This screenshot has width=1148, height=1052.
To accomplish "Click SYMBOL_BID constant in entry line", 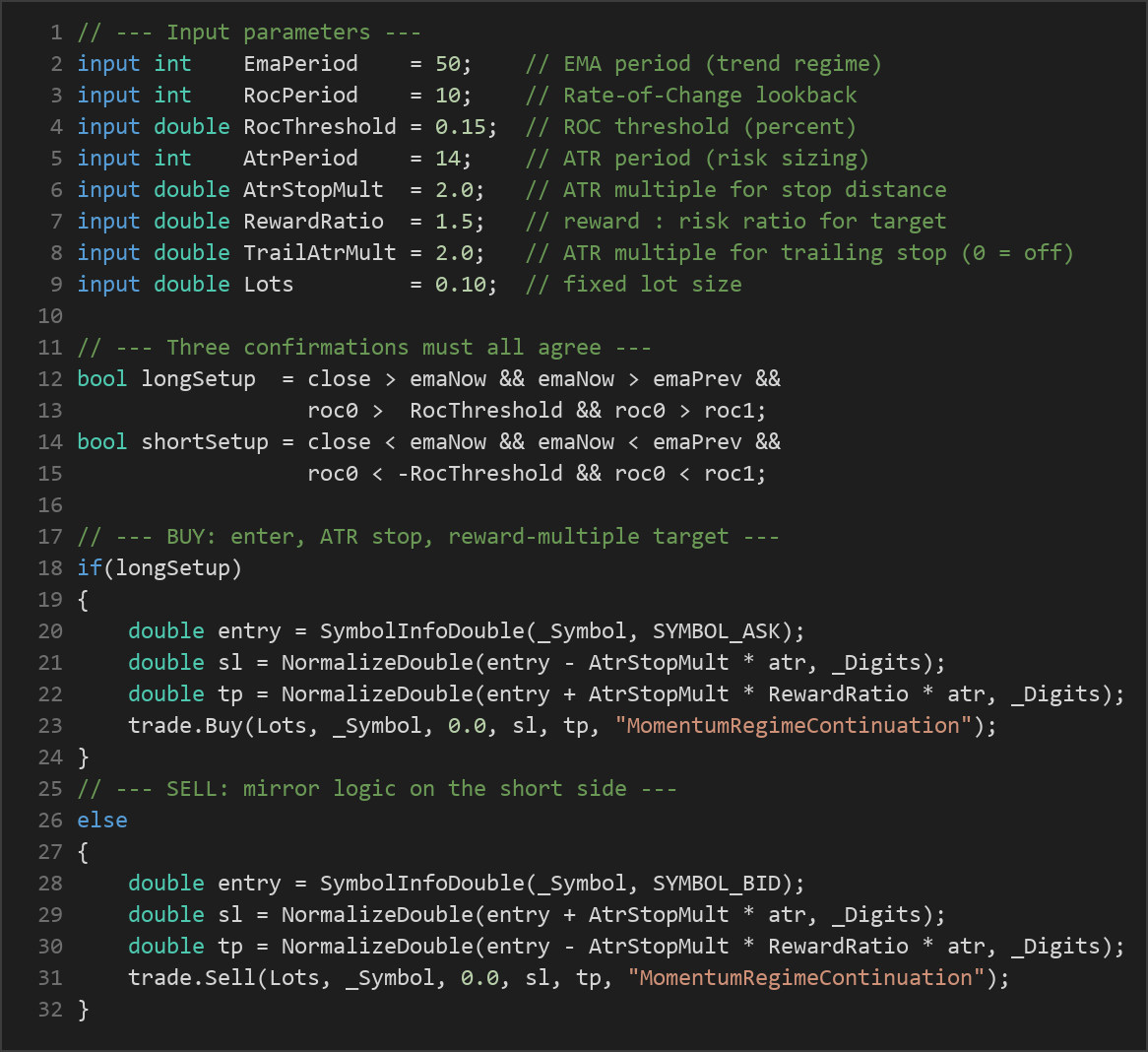I will click(x=716, y=883).
